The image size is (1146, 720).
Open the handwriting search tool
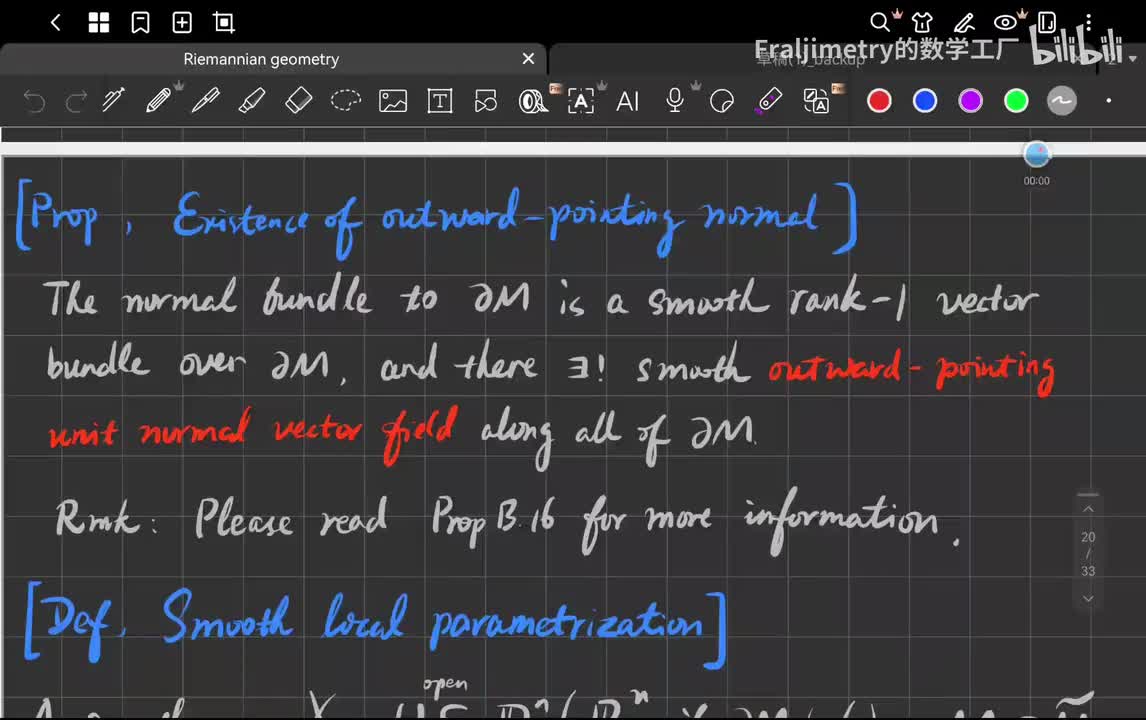tap(533, 101)
